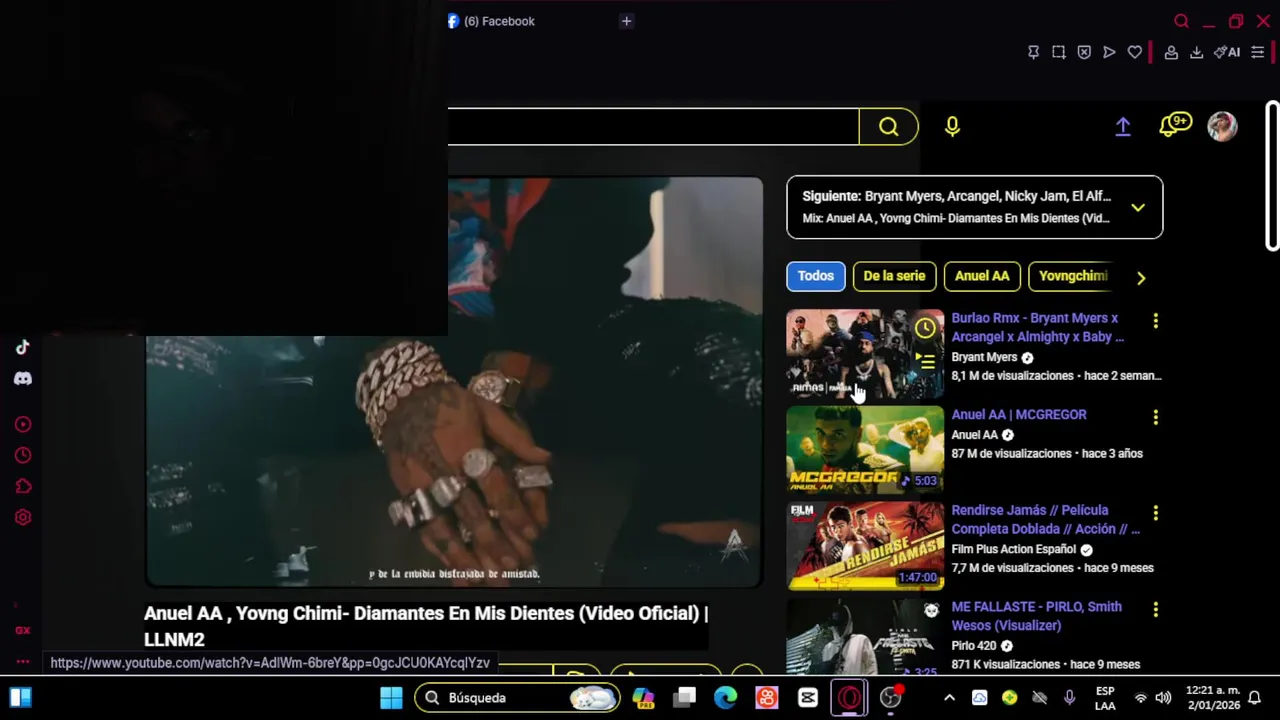This screenshot has width=1280, height=720.
Task: Open more options for Rendirse Jamás video
Action: pos(1155,513)
